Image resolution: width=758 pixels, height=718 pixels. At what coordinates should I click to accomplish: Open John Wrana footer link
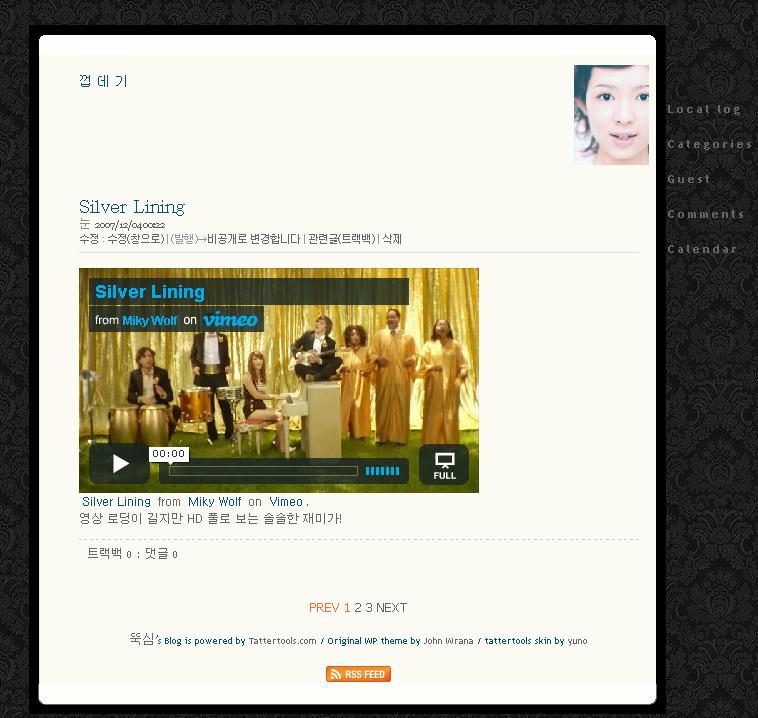coord(449,641)
